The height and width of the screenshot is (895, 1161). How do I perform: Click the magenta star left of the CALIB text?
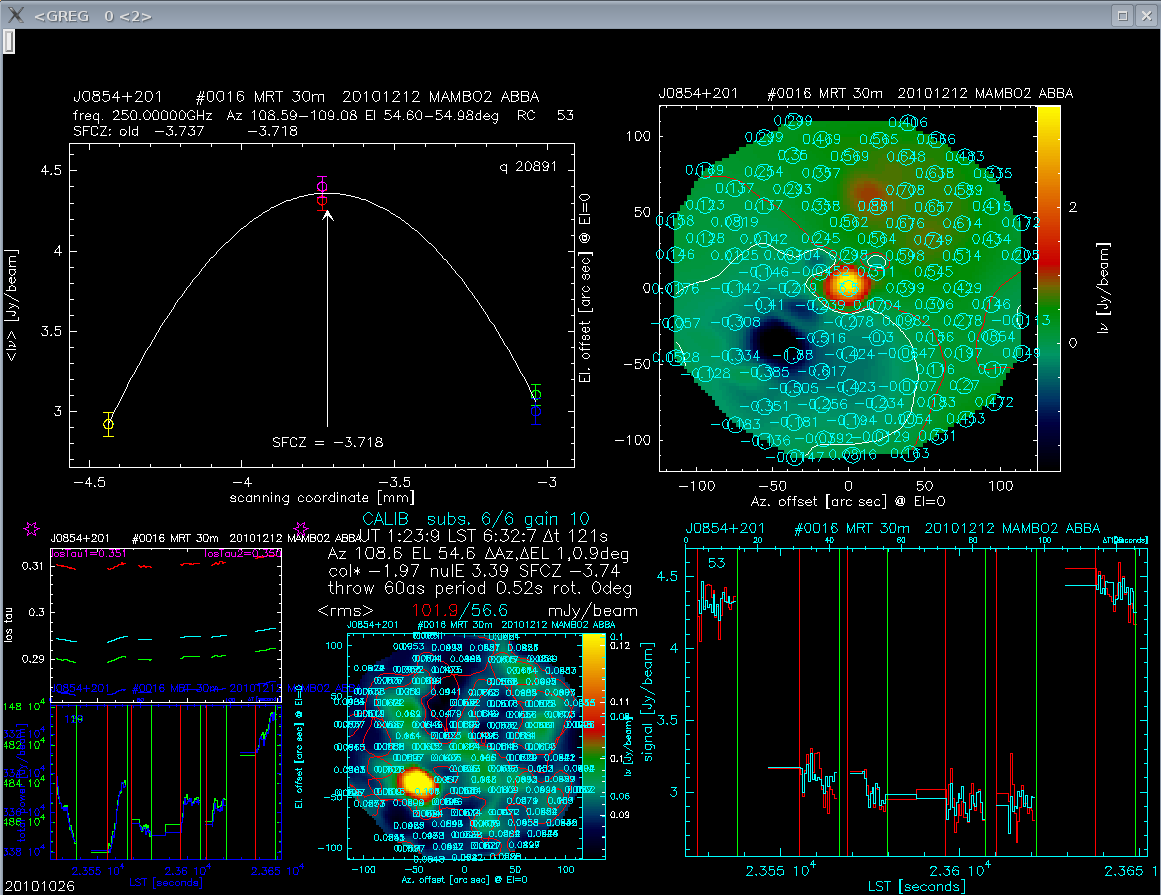(x=300, y=527)
